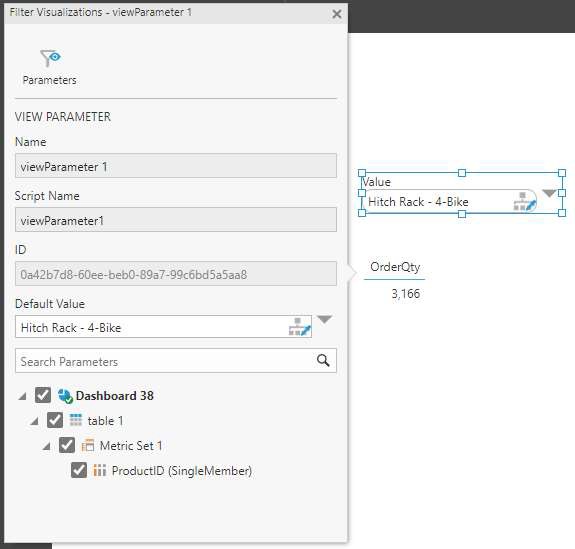This screenshot has width=575, height=549.
Task: Click the Script Name label
Action: pos(47,196)
